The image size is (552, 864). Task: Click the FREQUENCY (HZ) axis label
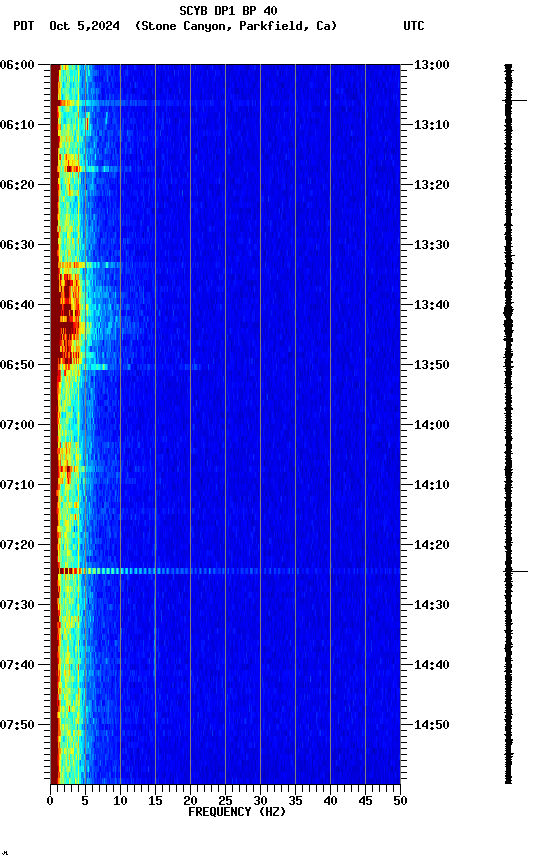237,812
